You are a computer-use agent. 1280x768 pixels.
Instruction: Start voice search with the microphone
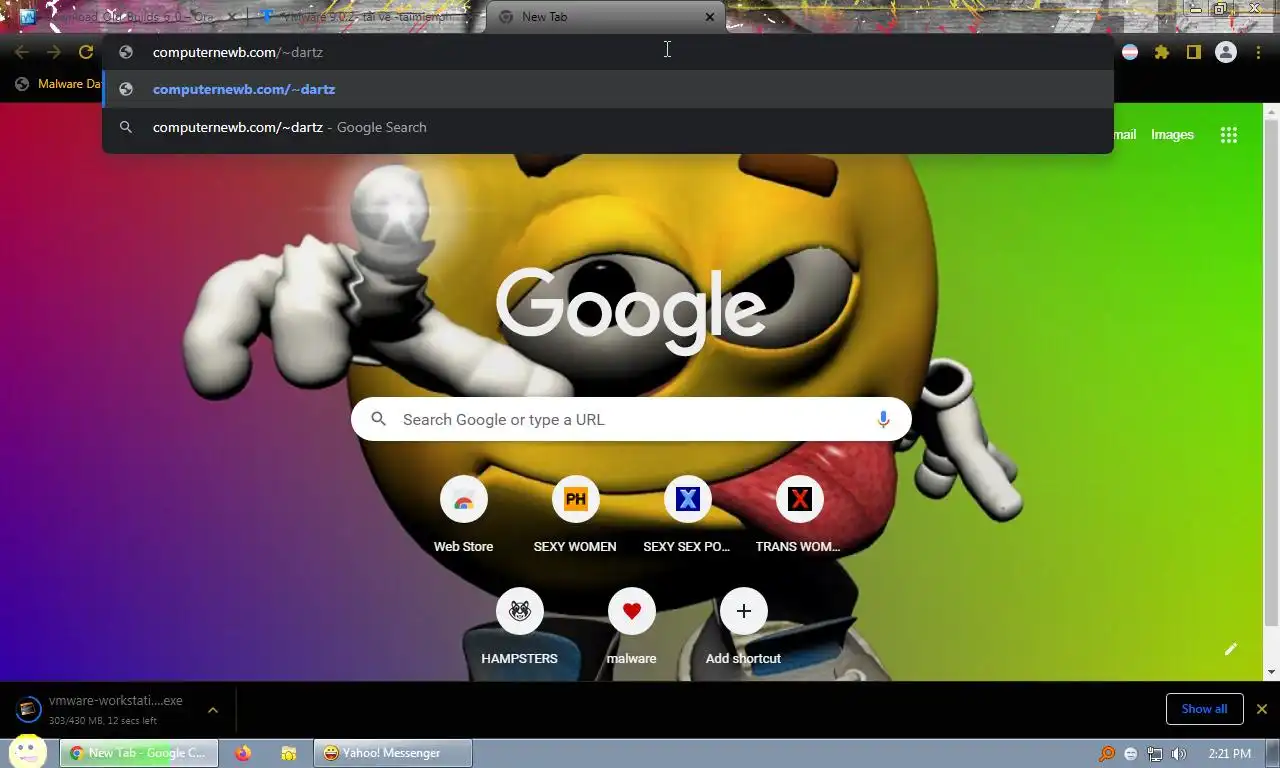pyautogui.click(x=883, y=420)
